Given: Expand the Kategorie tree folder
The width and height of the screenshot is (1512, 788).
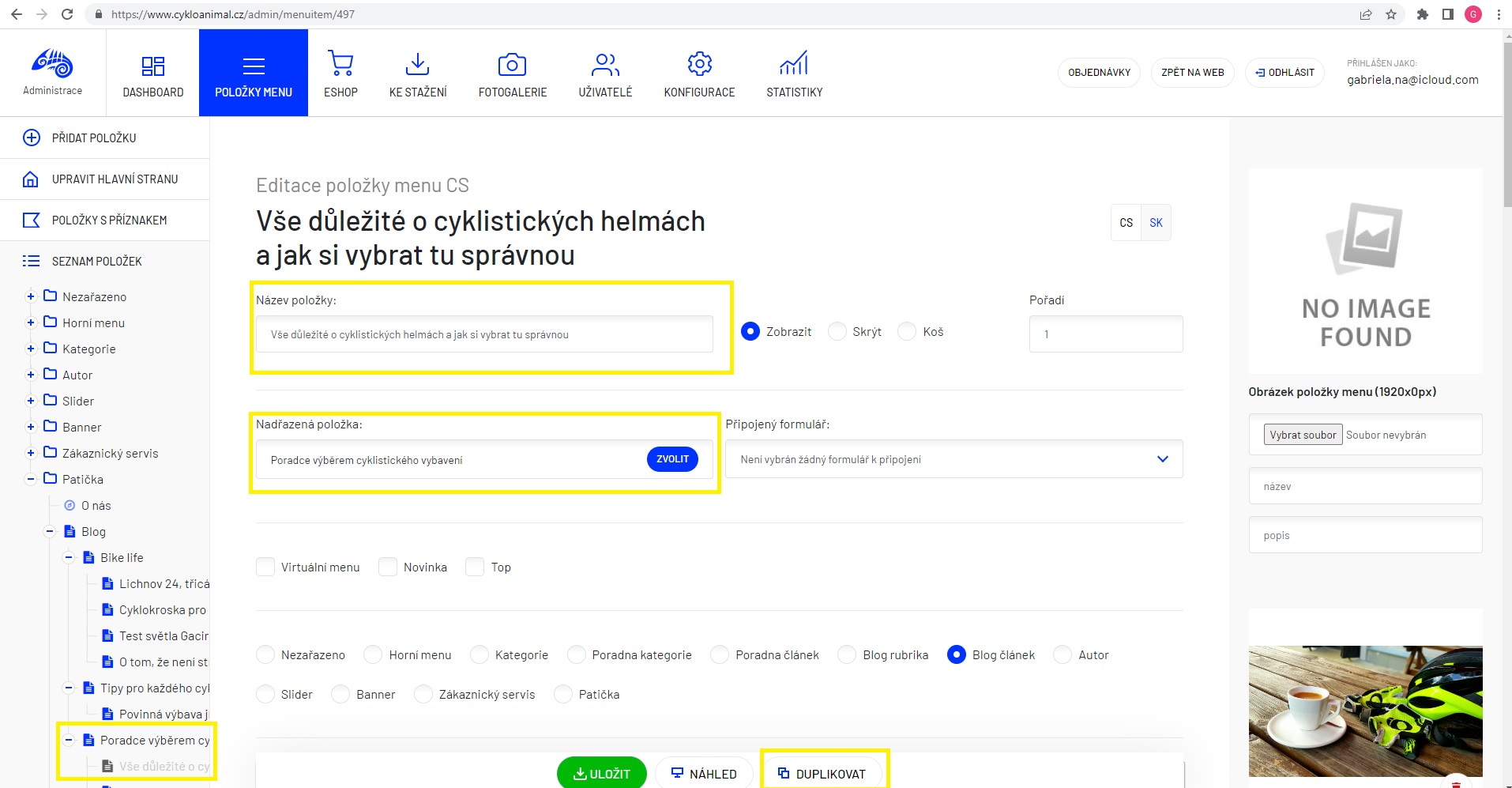Looking at the screenshot, I should [x=31, y=349].
